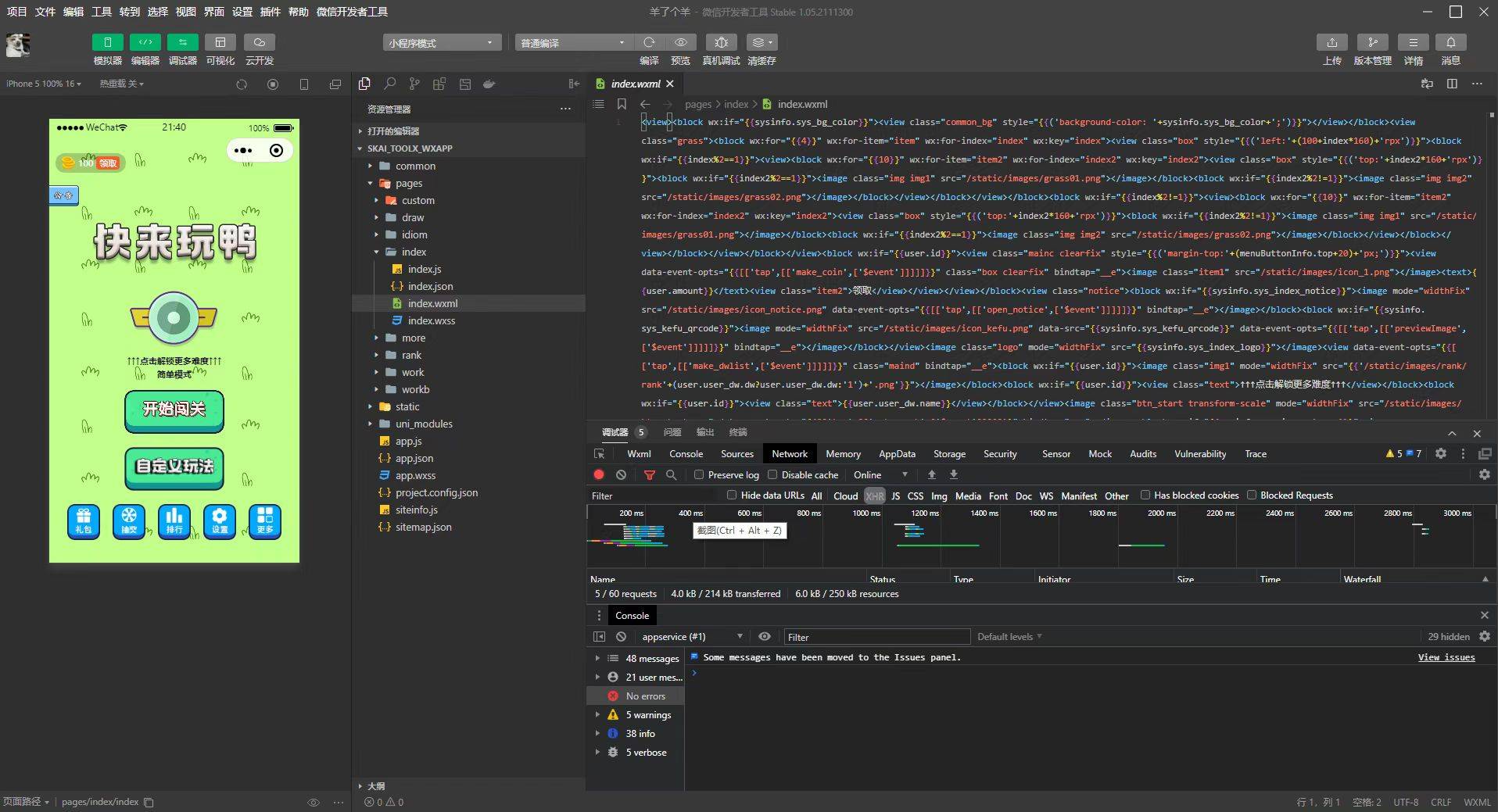The image size is (1498, 812).
Task: Open the visualization (可视化) button
Action: point(220,42)
